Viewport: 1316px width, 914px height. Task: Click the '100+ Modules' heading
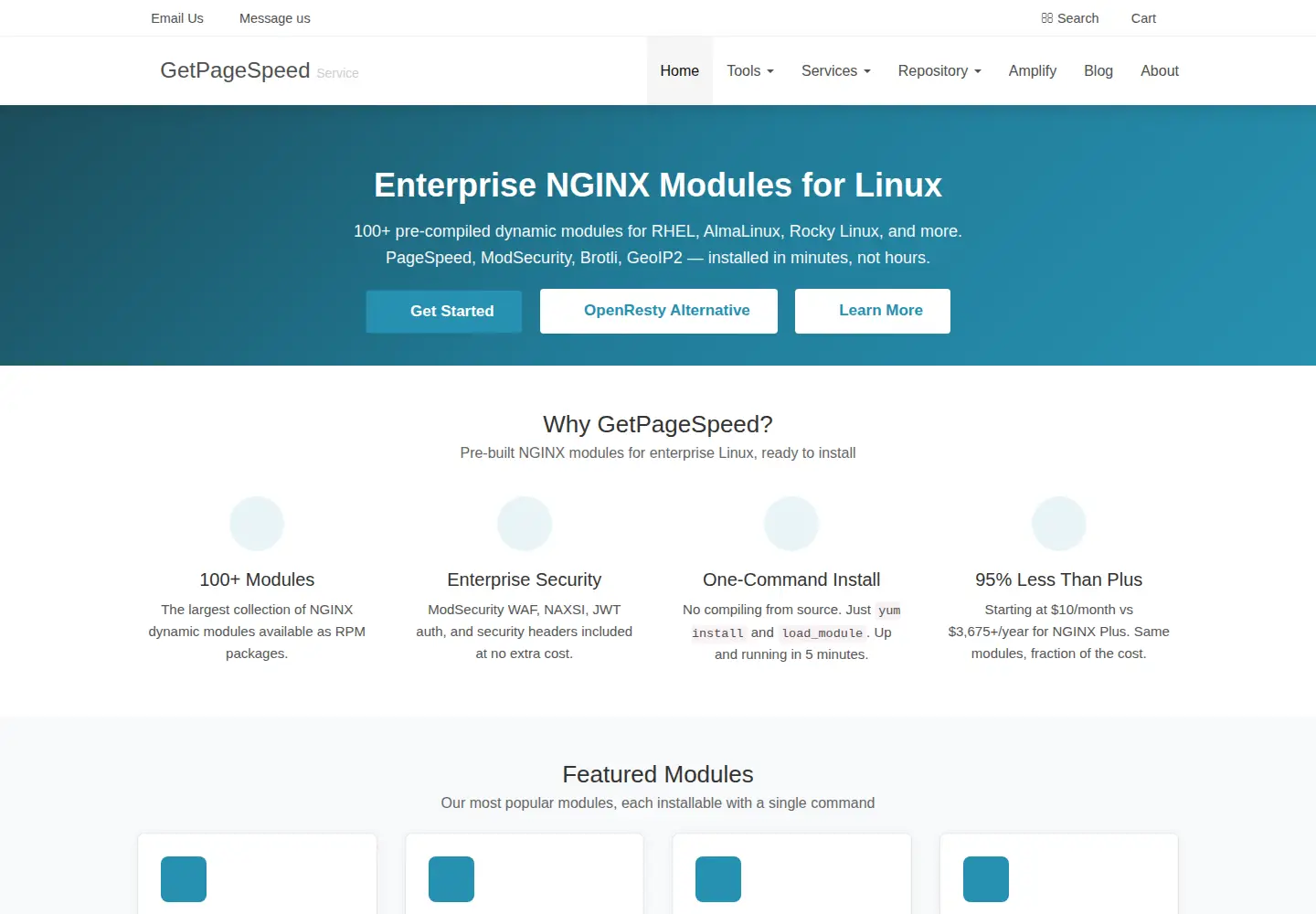(257, 579)
